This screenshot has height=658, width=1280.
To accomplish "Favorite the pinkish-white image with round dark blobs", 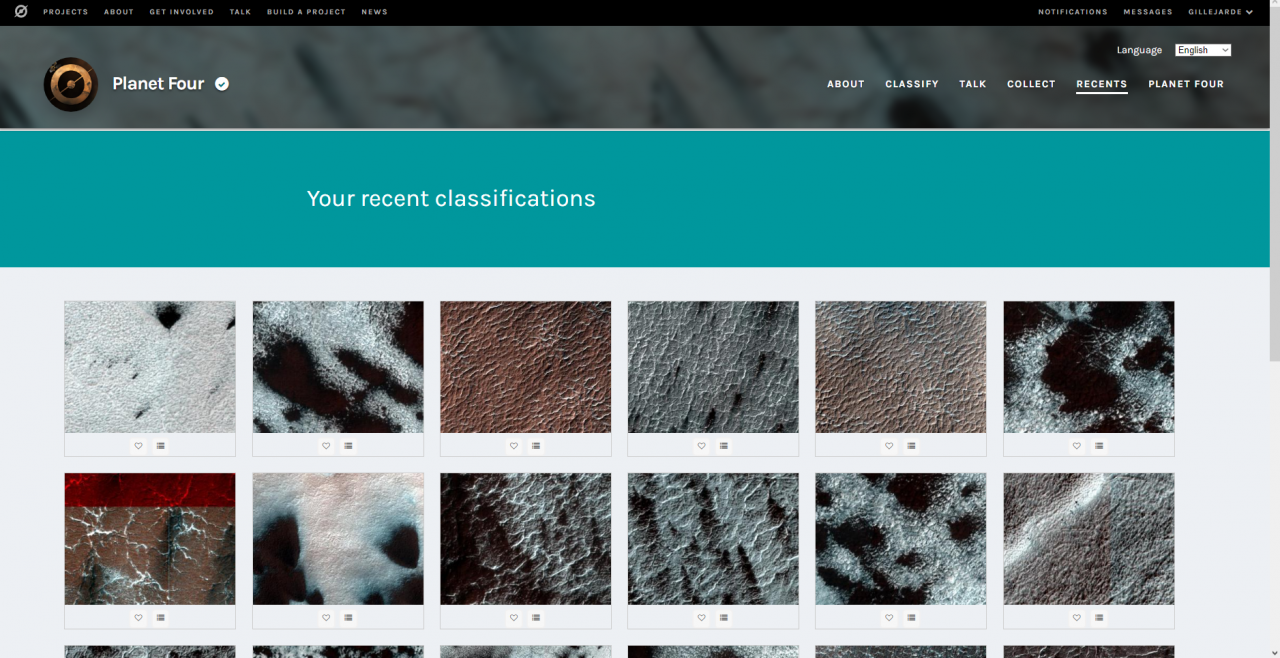I will coord(326,618).
